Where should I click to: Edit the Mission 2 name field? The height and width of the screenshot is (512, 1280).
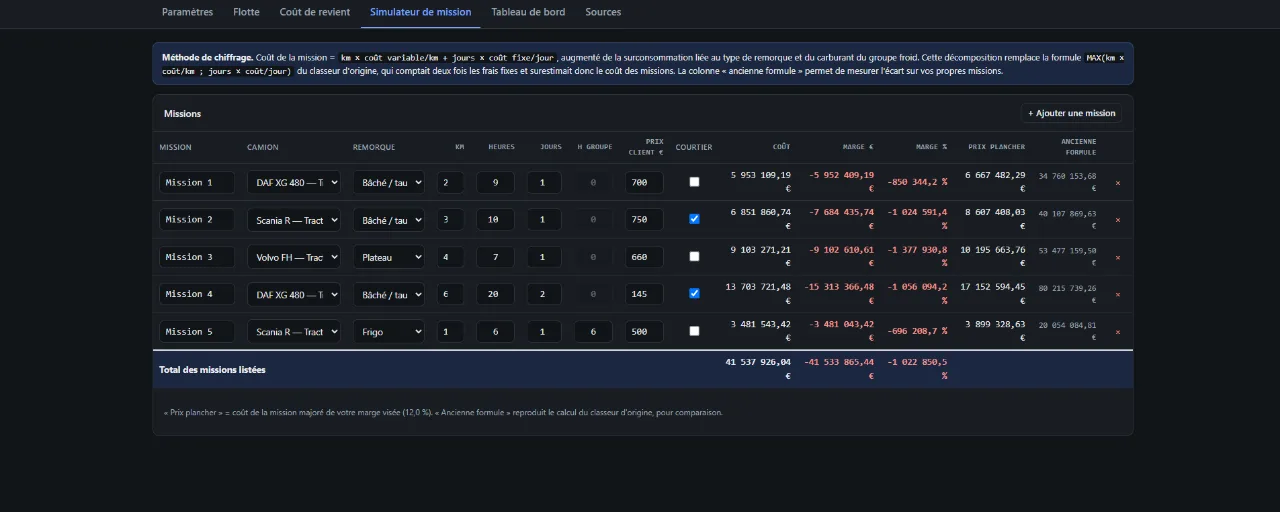[197, 219]
